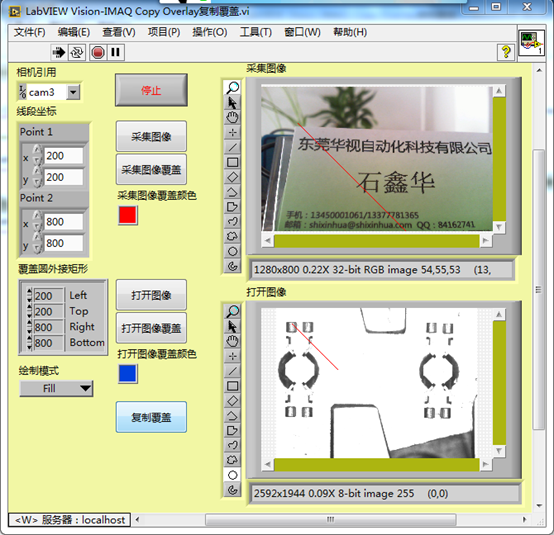Open the 帮助(H) menu
This screenshot has width=554, height=535.
[350, 33]
